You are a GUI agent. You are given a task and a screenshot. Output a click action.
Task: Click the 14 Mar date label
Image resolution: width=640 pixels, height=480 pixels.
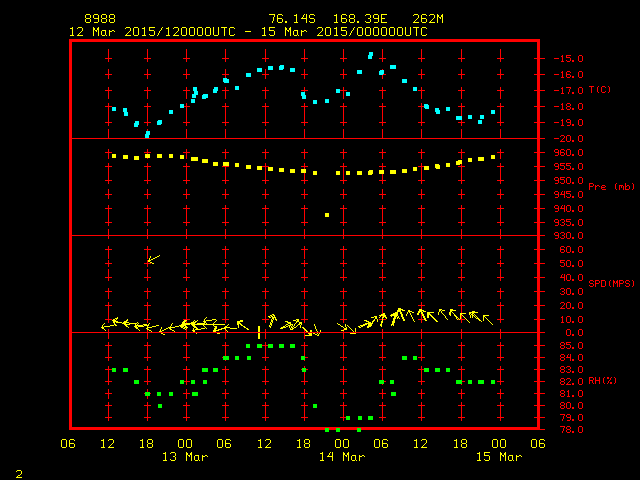pos(341,457)
